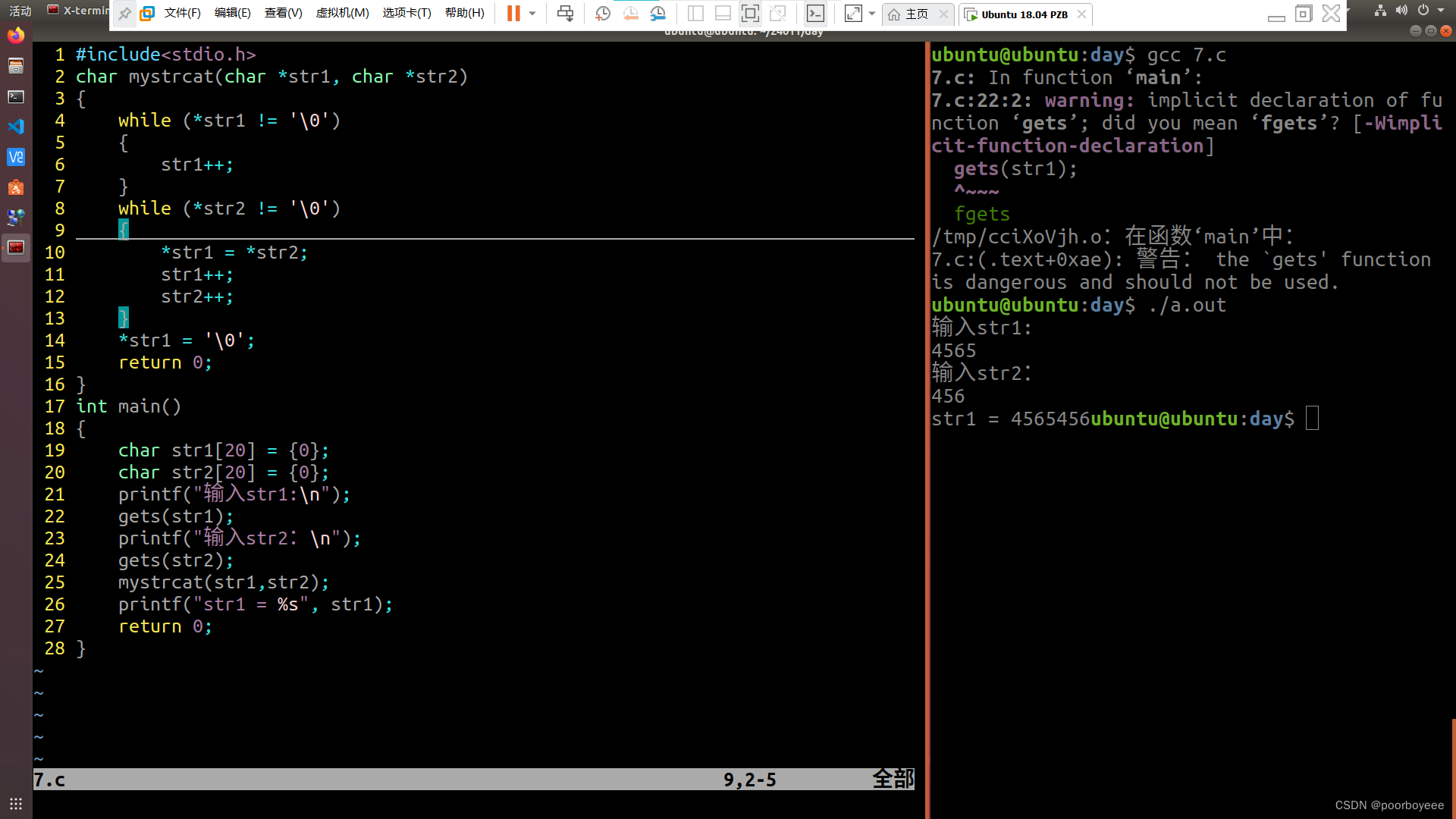The width and height of the screenshot is (1456, 819).
Task: Expand the stretch guest dropdown arrow
Action: pyautogui.click(x=872, y=14)
